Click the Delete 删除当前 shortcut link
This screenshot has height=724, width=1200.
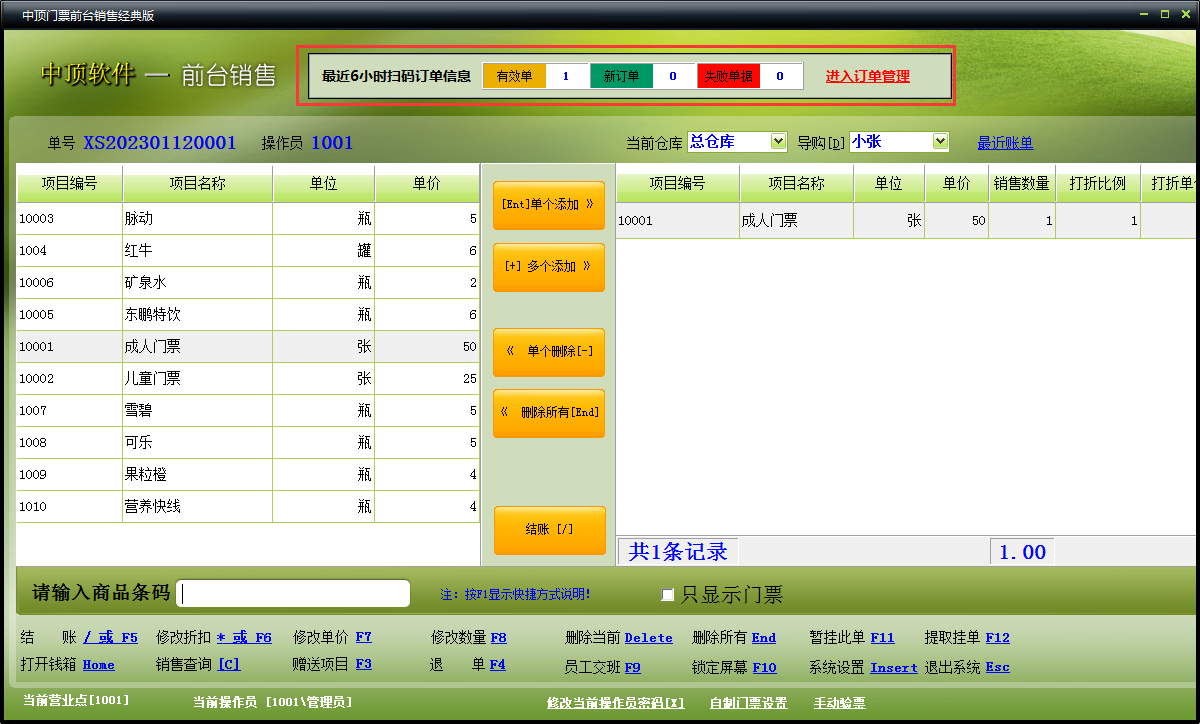click(648, 637)
